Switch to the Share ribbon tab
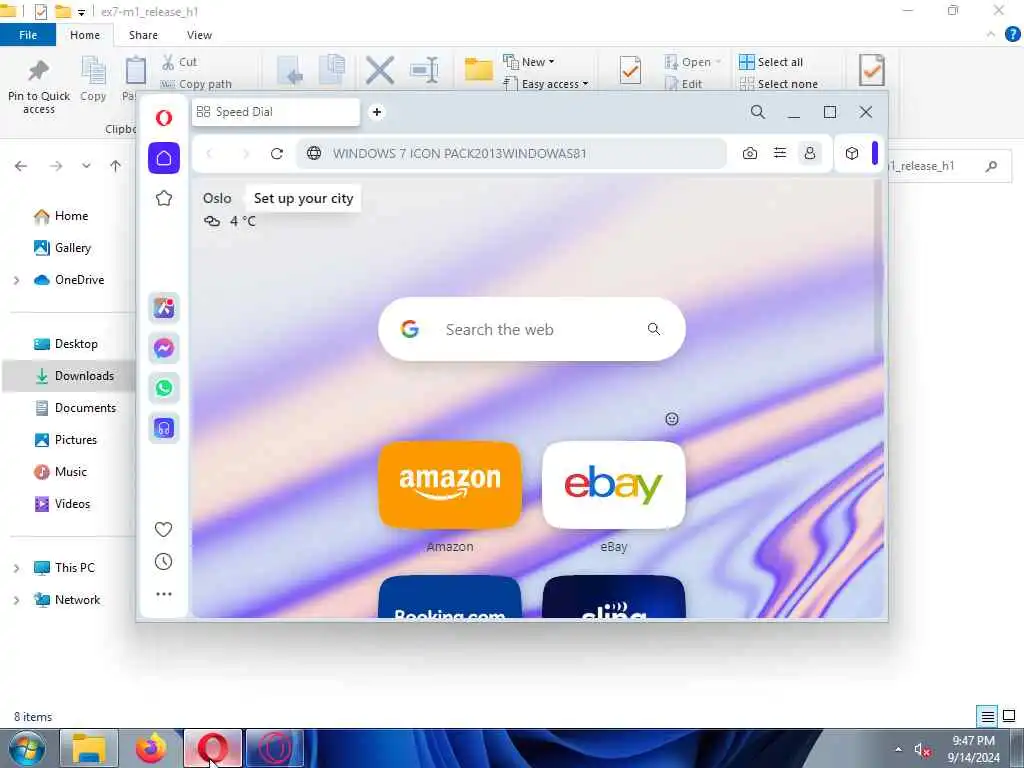Image resolution: width=1024 pixels, height=768 pixels. point(143,35)
